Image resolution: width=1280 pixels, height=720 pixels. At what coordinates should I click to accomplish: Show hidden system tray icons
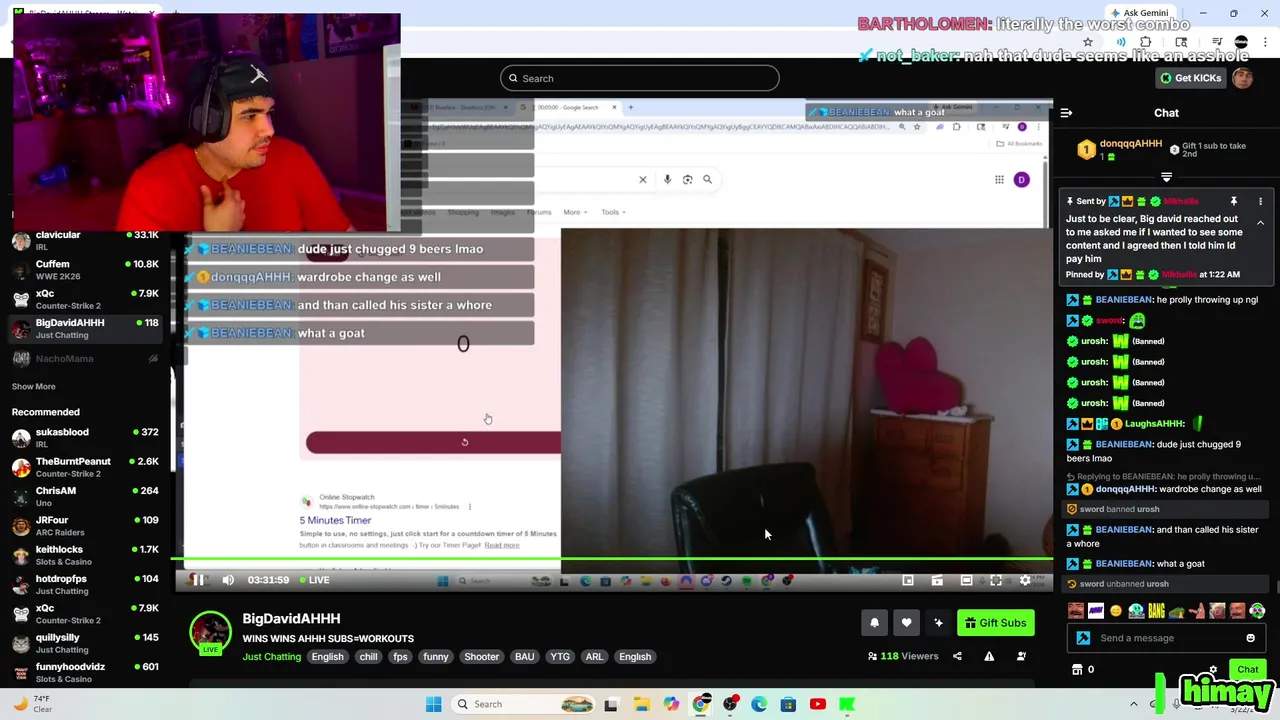pos(1133,704)
